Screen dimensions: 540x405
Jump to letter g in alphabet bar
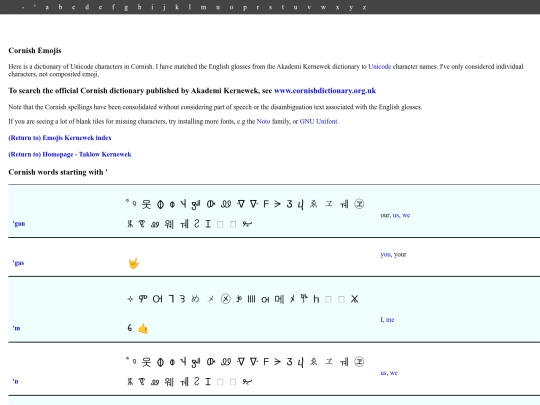(126, 8)
